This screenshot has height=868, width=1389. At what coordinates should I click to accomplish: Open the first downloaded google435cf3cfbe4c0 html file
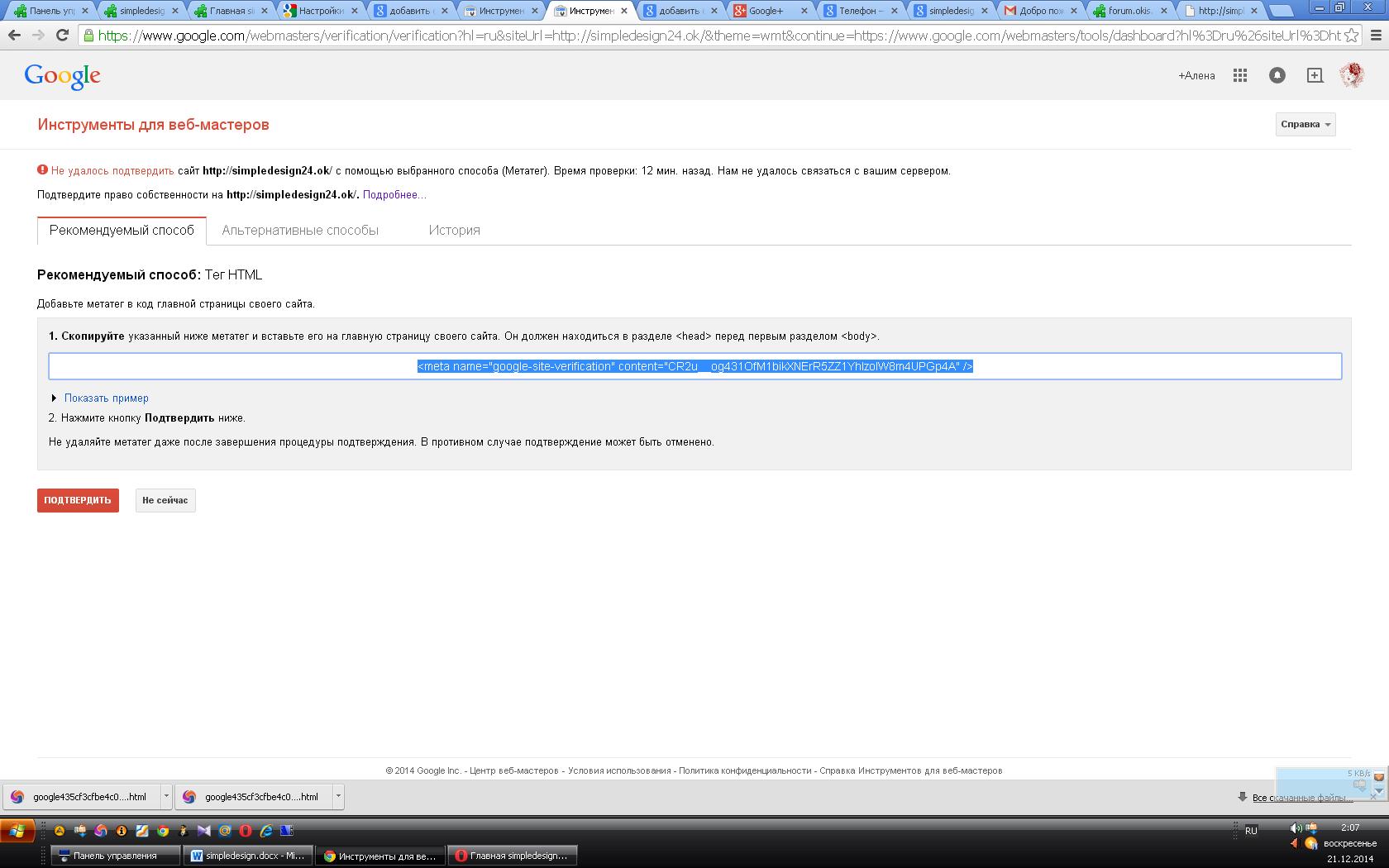(81, 797)
